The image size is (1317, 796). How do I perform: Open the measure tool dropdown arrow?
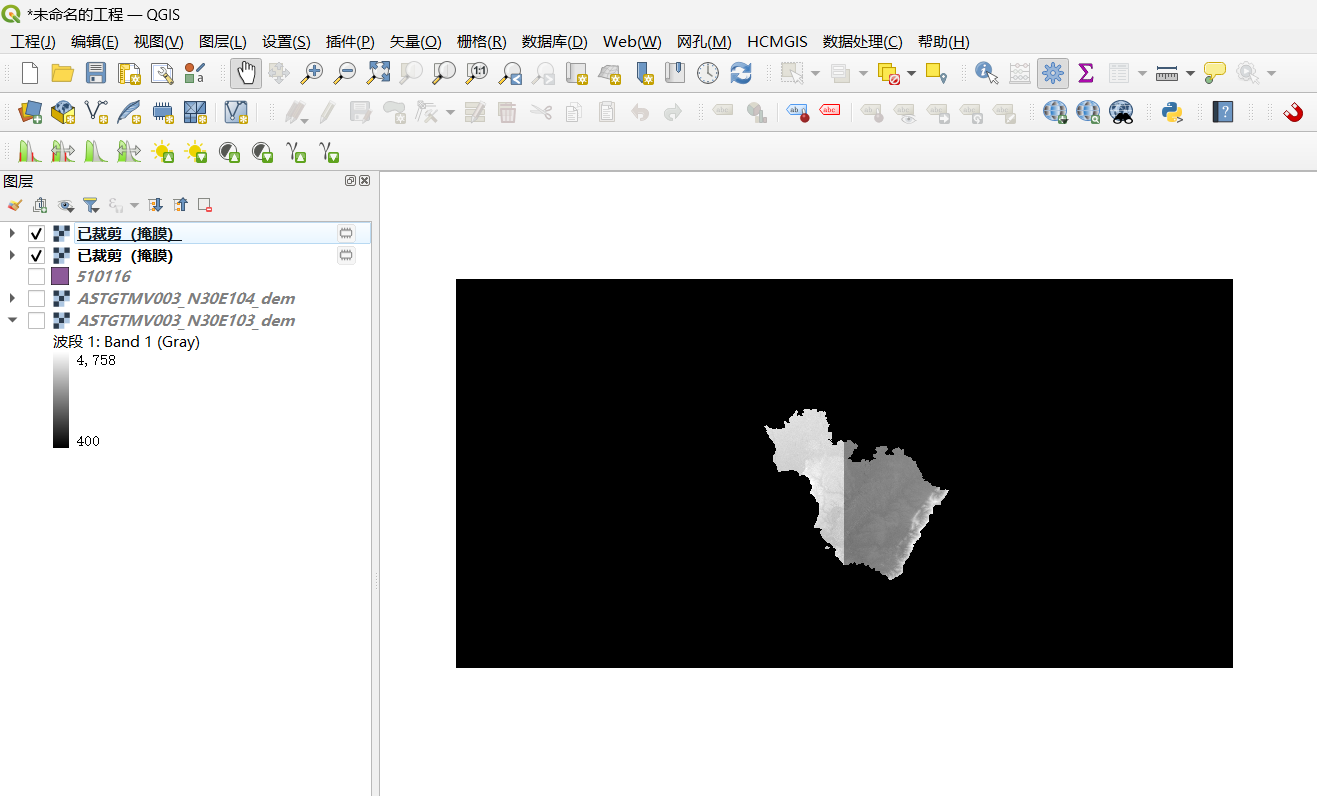[1190, 73]
